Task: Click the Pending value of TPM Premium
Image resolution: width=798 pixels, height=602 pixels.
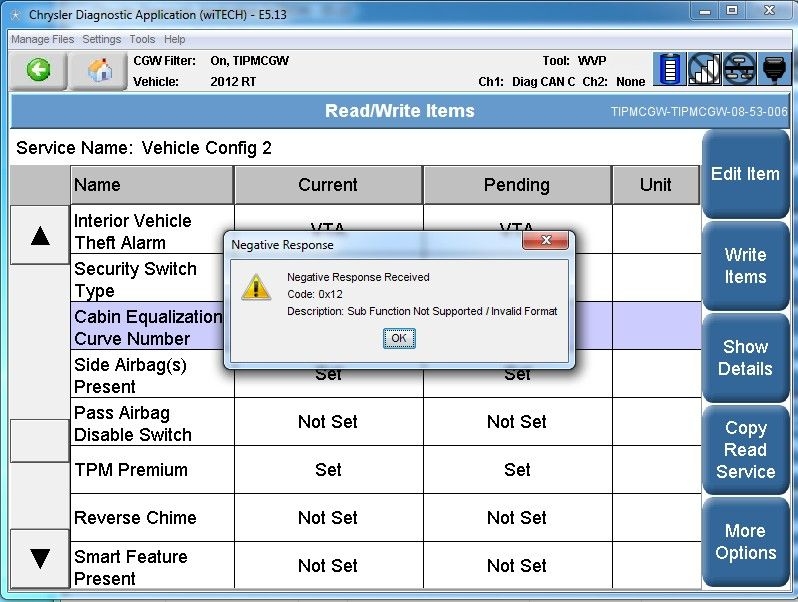Action: click(x=517, y=470)
